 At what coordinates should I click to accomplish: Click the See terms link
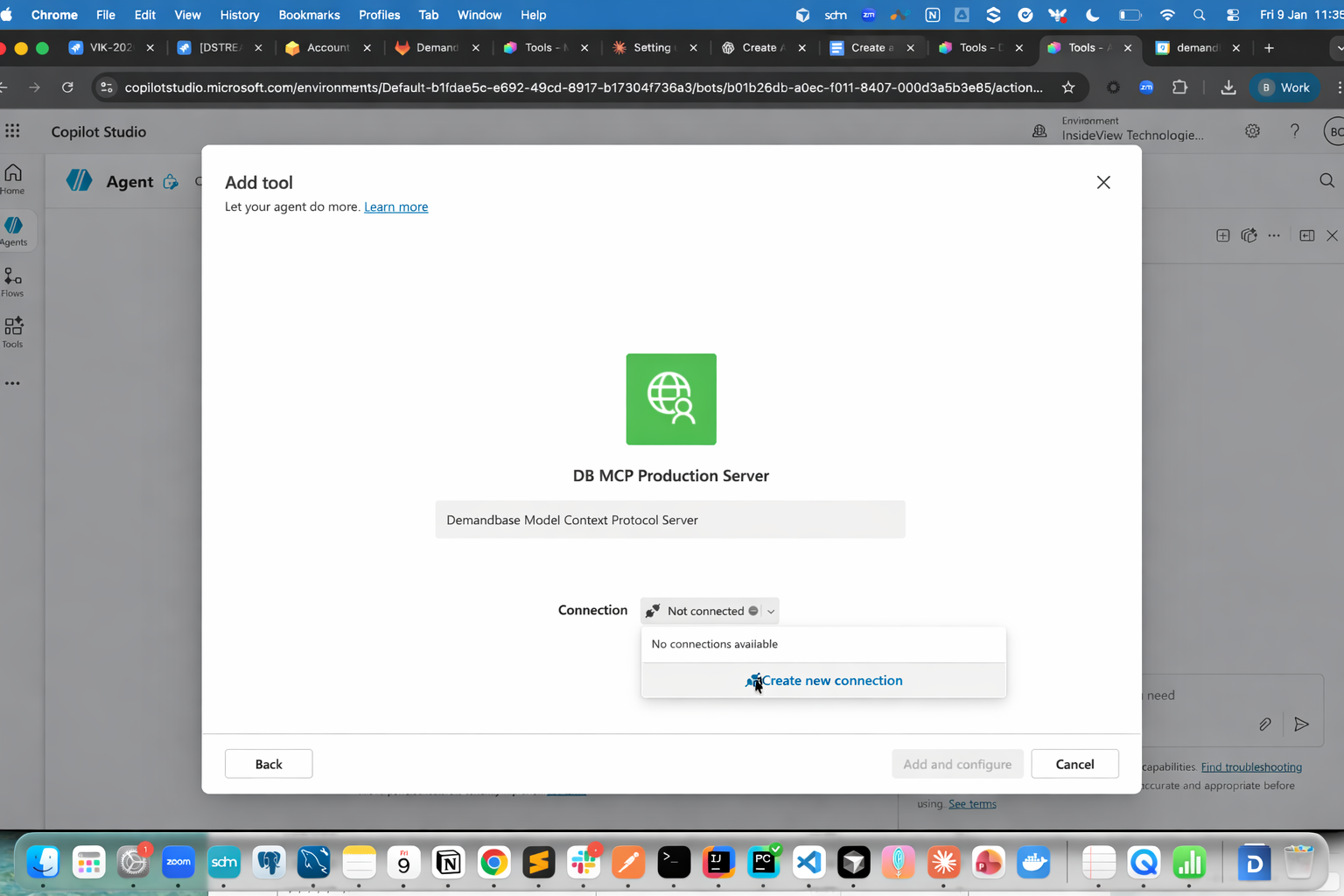coord(972,804)
